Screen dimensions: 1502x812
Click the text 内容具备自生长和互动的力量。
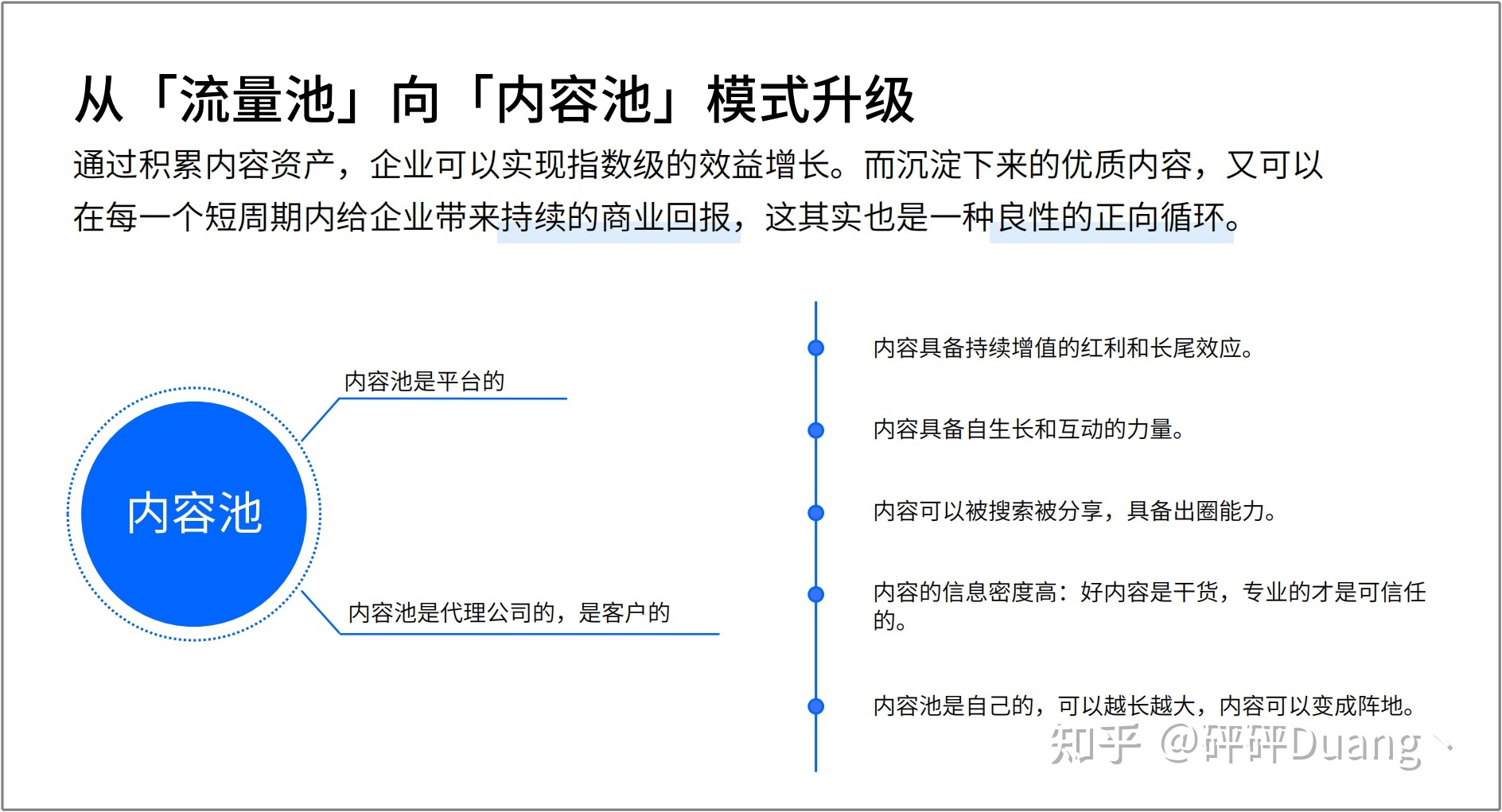(1029, 429)
